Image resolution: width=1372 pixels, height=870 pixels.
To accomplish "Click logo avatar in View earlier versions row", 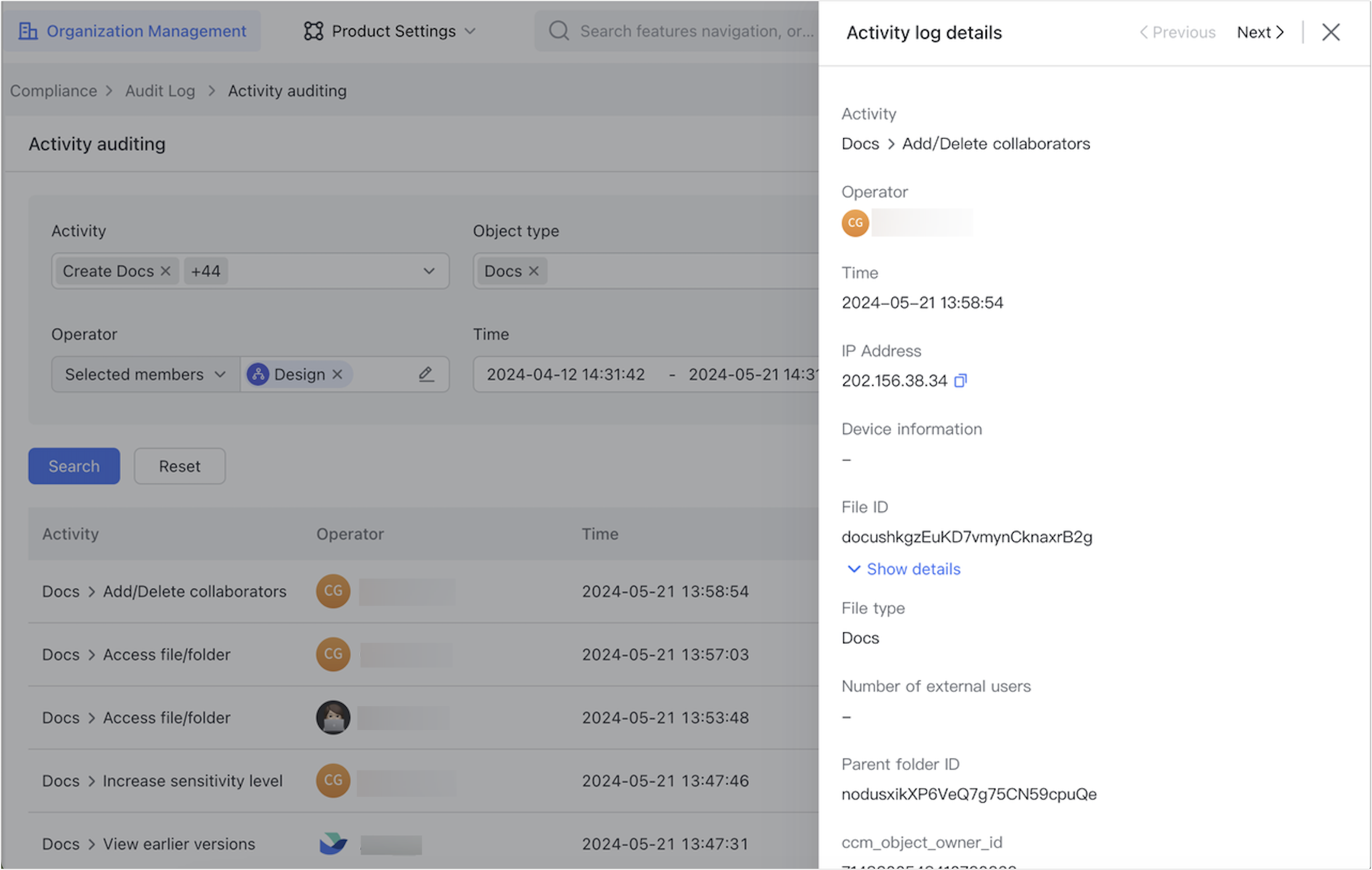I will tap(333, 844).
